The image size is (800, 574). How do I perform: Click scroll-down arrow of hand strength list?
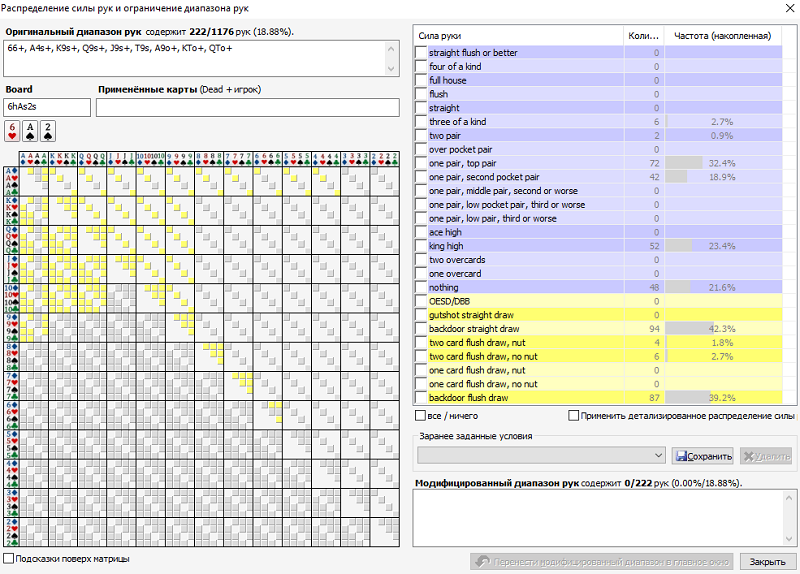(790, 397)
